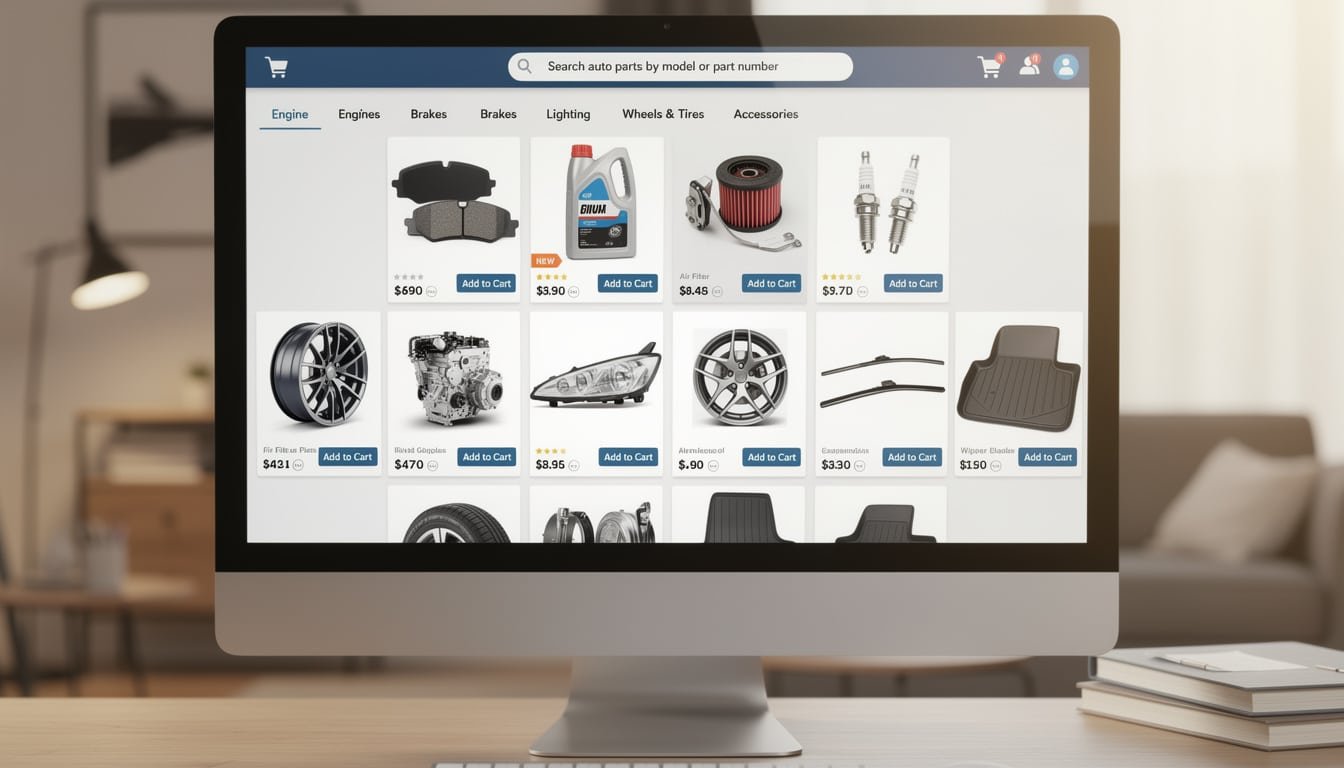Go to the Accessories tab
Viewport: 1344px width, 768px height.
tap(766, 114)
